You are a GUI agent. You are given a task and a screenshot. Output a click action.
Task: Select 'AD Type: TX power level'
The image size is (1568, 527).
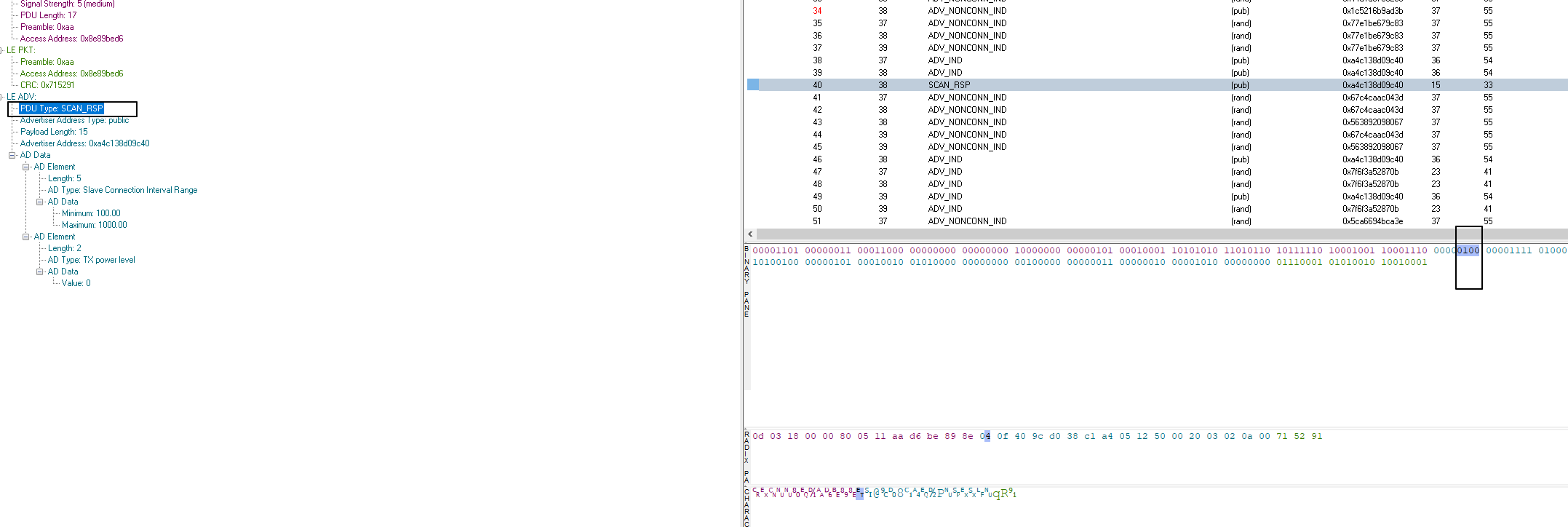tap(92, 260)
